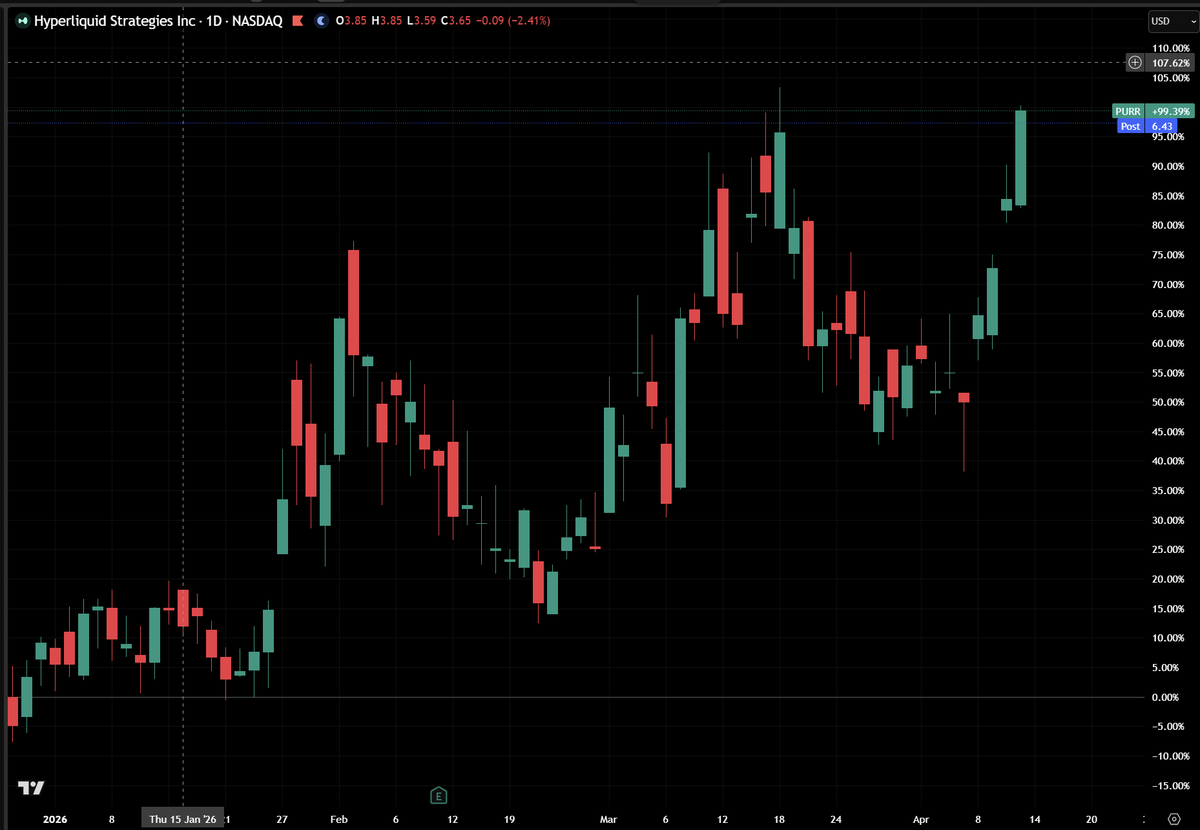Click the Mar label on time axis
This screenshot has width=1200, height=830.
click(609, 819)
